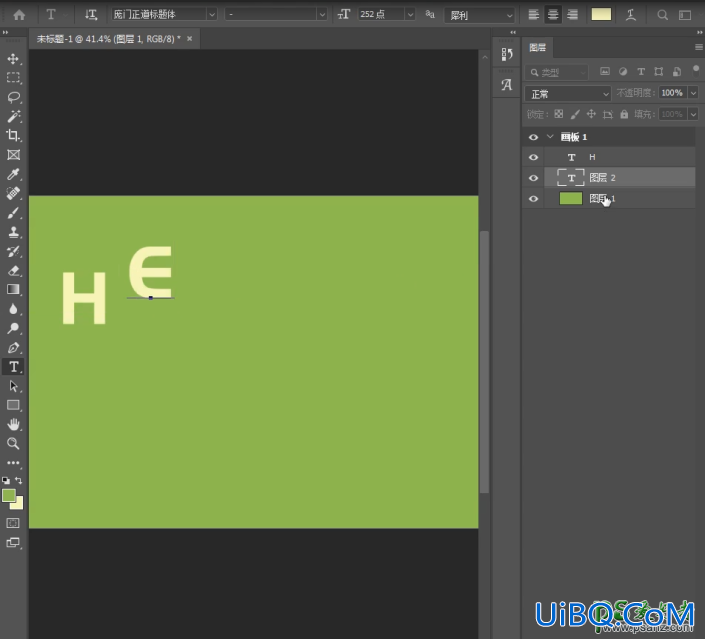The width and height of the screenshot is (705, 639).
Task: Toggle text orientation in options bar
Action: 91,15
